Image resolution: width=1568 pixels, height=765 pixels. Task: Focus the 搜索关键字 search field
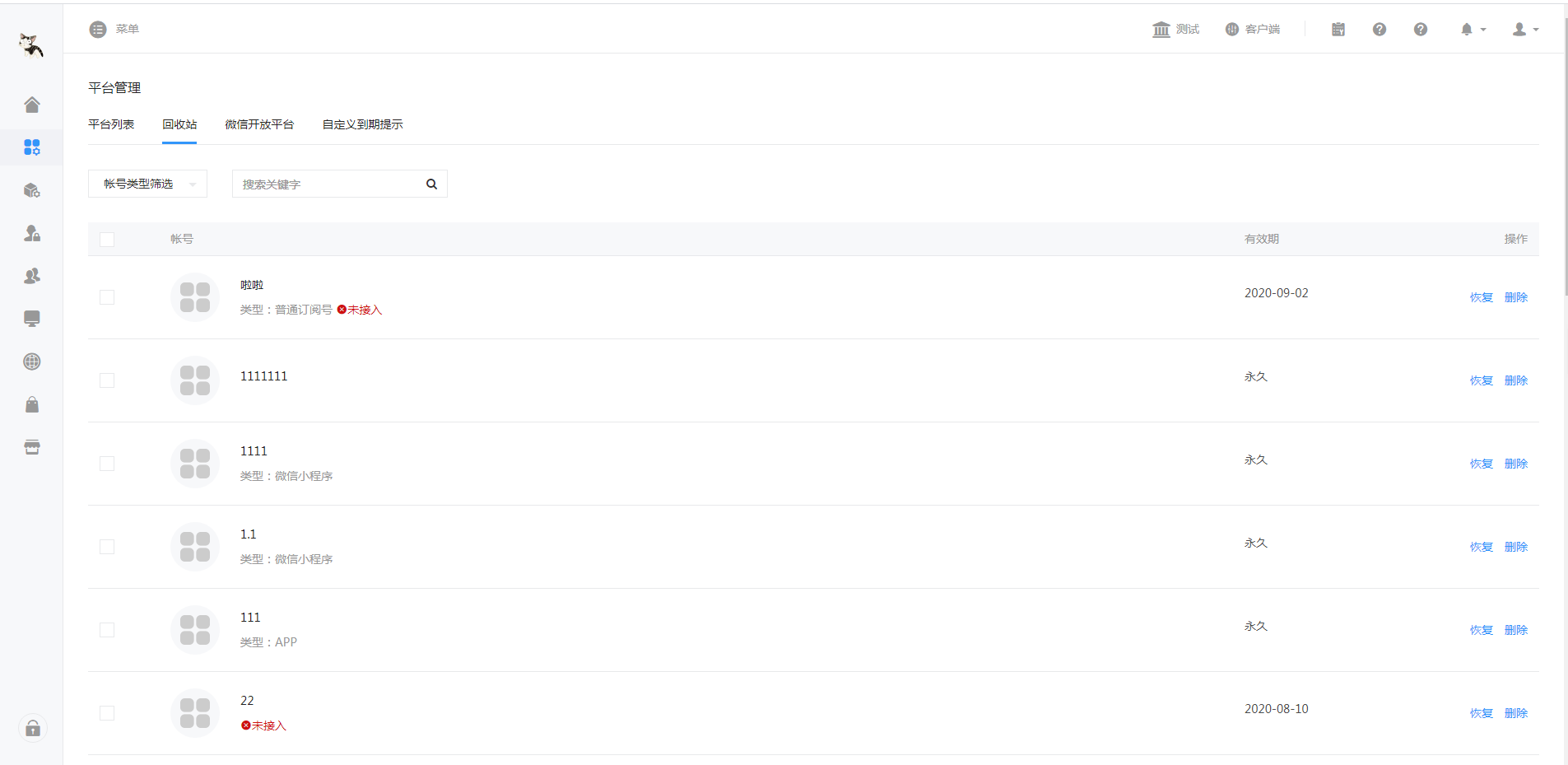tap(329, 184)
